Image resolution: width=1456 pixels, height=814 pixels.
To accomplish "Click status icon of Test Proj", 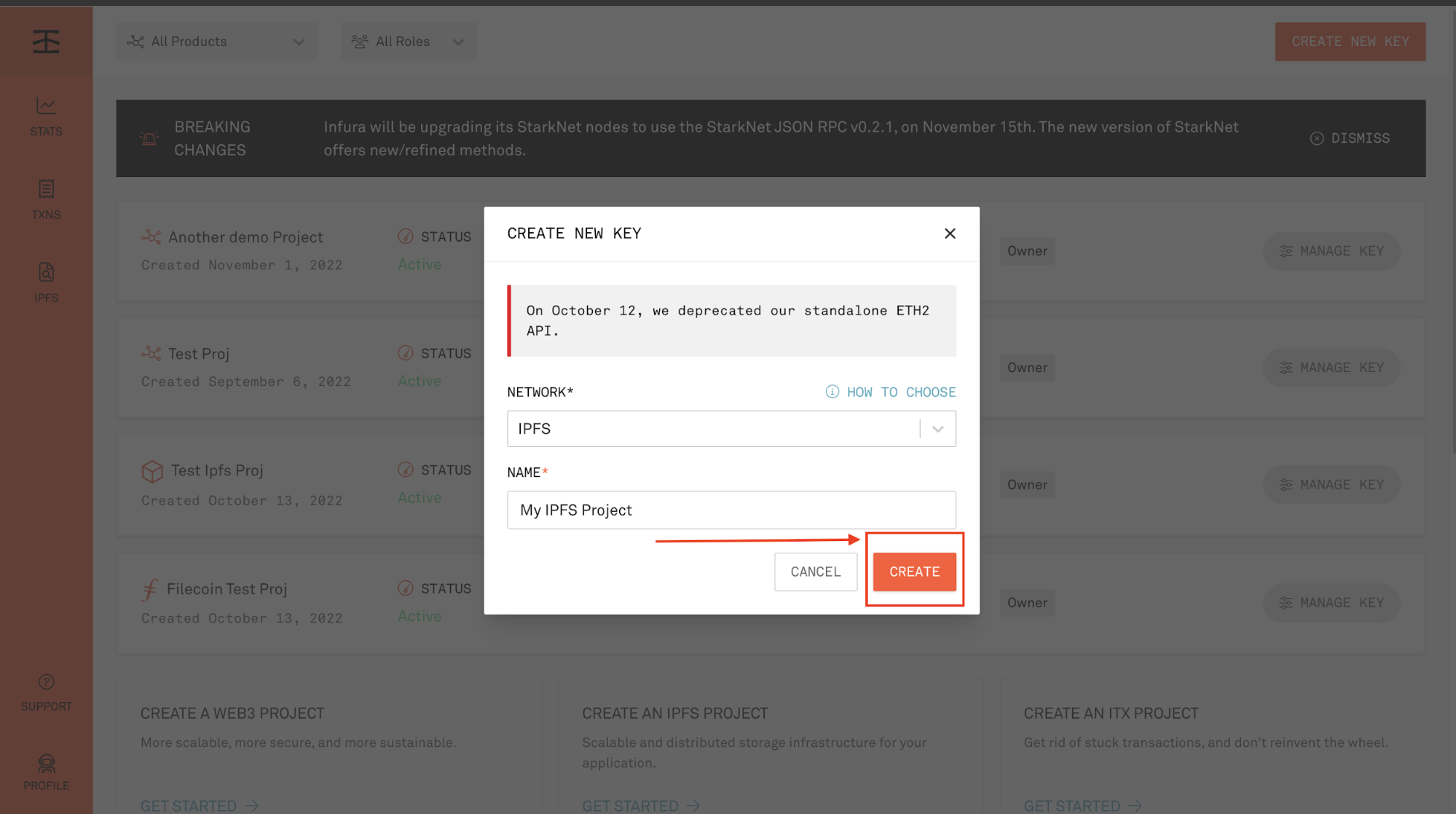I will coord(406,353).
